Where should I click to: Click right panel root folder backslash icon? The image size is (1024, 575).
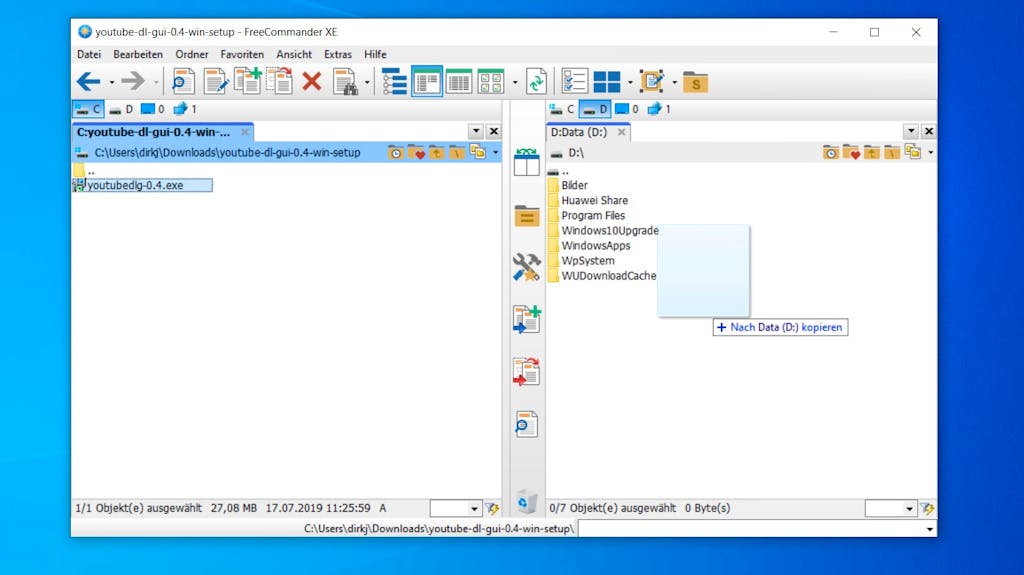[892, 152]
